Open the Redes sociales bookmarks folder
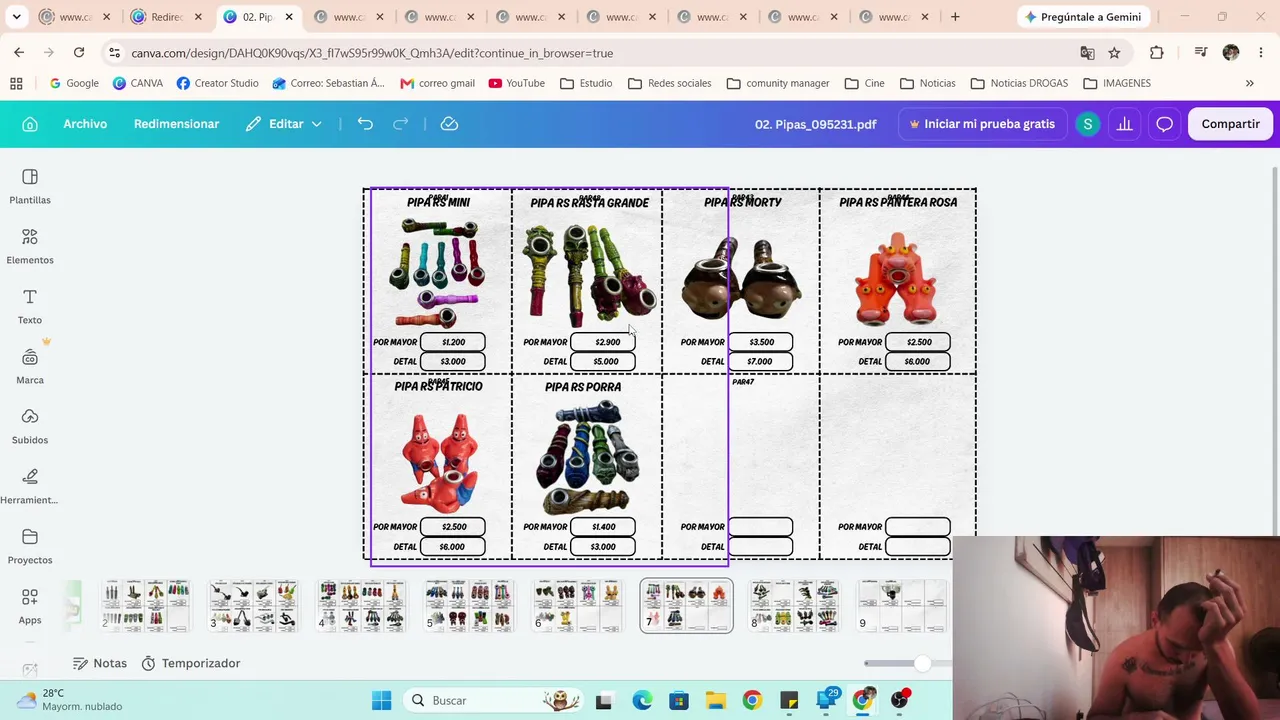Viewport: 1280px width, 720px height. (x=669, y=83)
